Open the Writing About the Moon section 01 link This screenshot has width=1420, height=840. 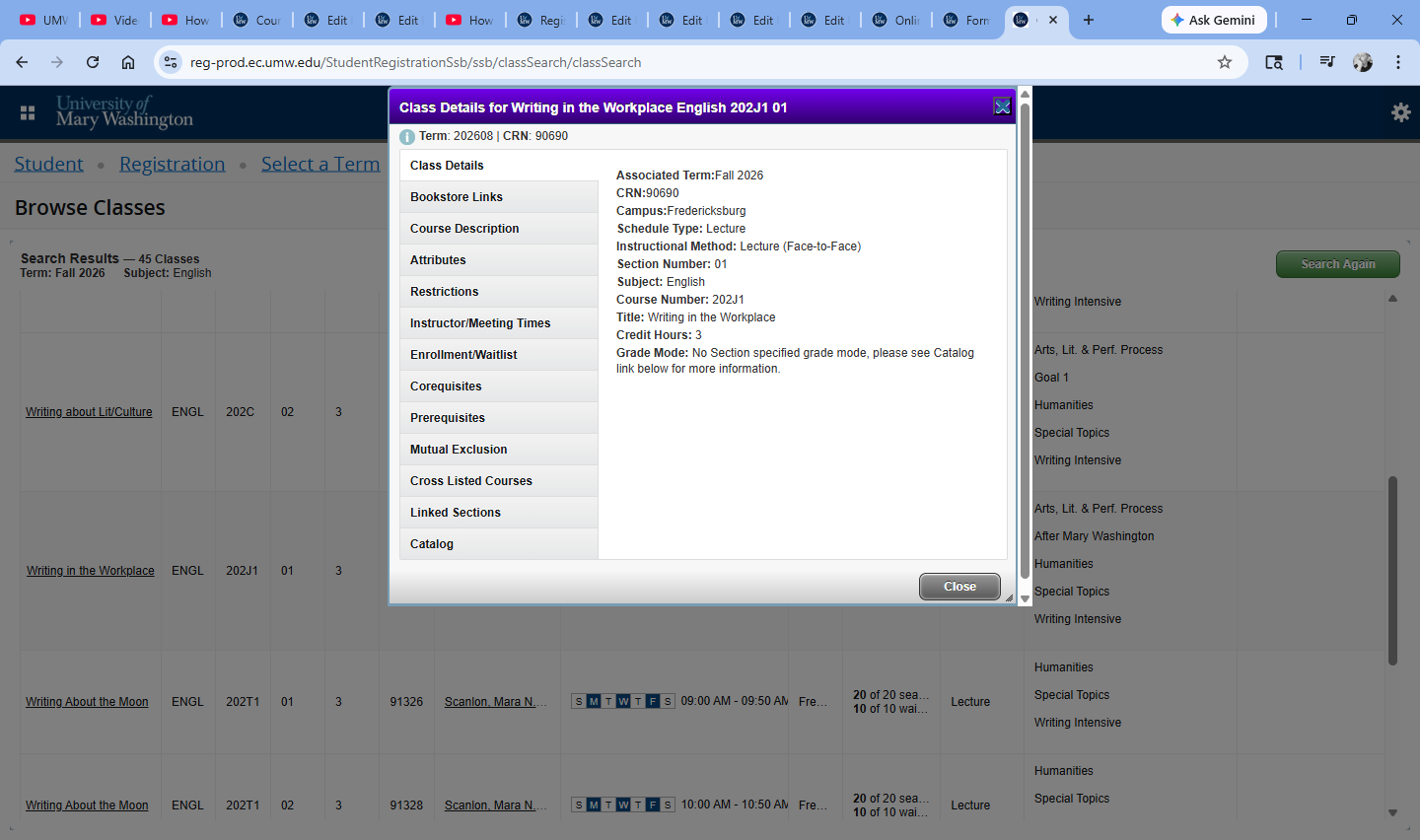[x=87, y=702]
